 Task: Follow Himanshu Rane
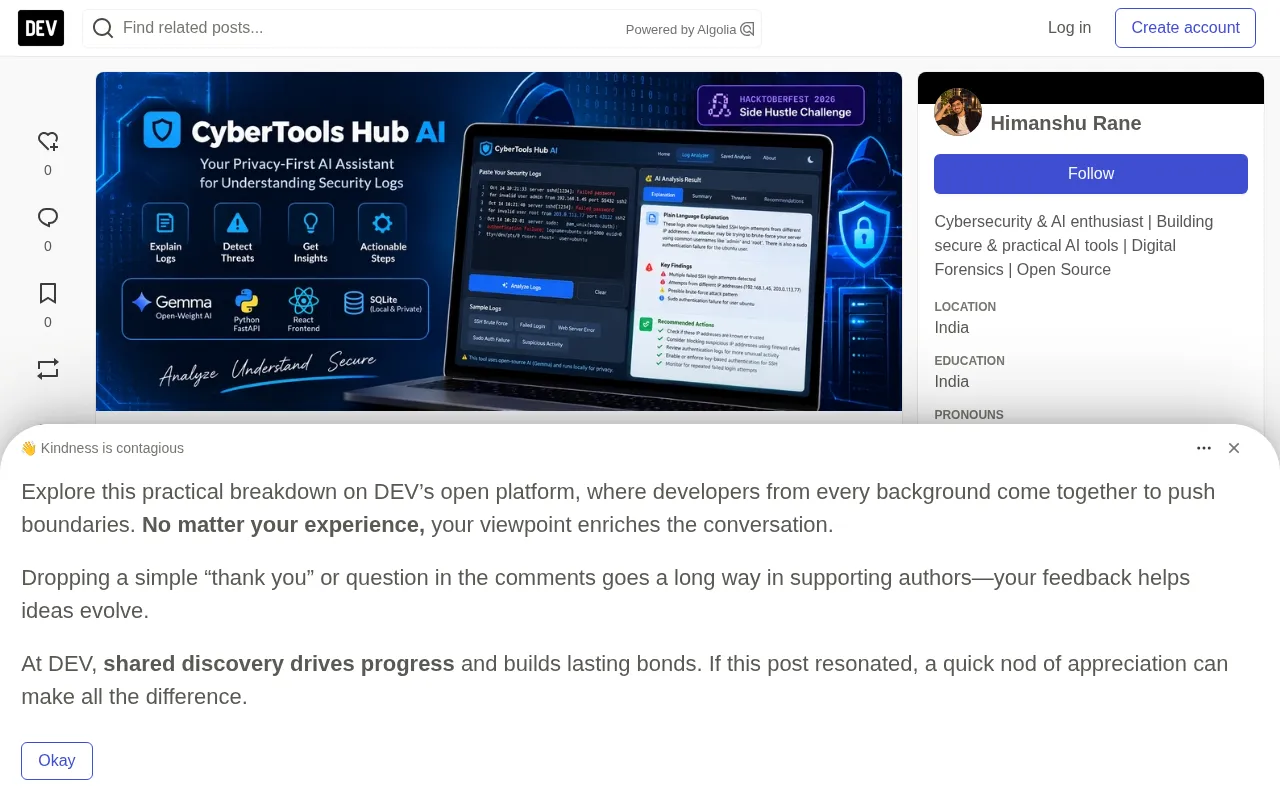(x=1091, y=174)
